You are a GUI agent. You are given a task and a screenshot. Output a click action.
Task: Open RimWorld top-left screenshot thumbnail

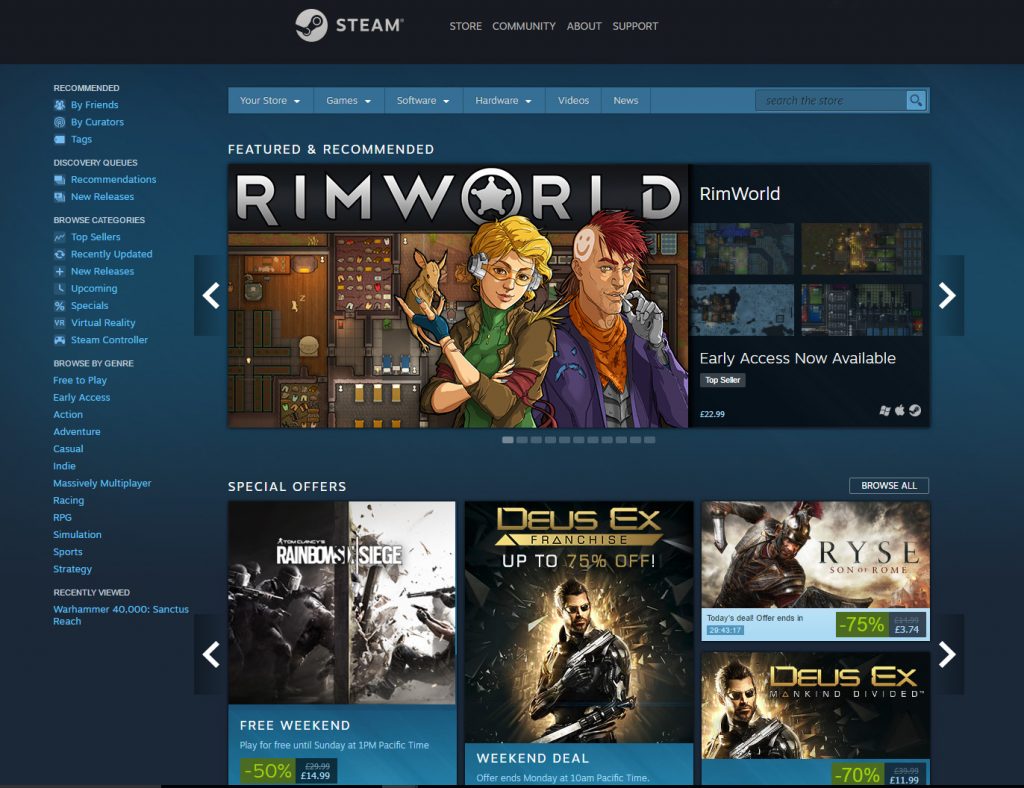pos(742,249)
